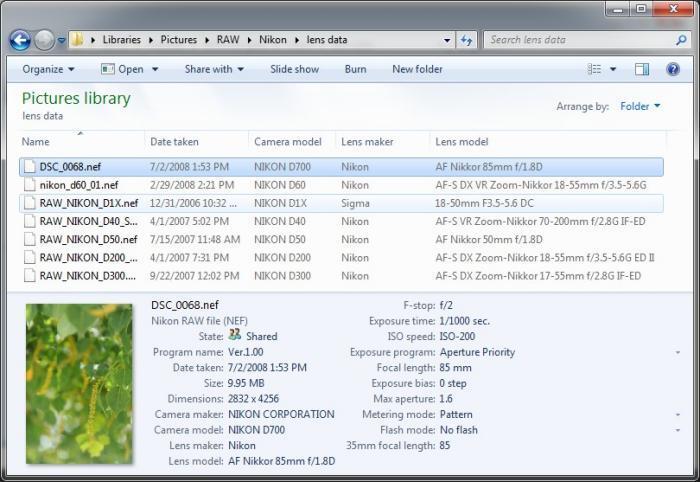
Task: Select the nikon_d60_01.nef file icon
Action: coord(29,185)
